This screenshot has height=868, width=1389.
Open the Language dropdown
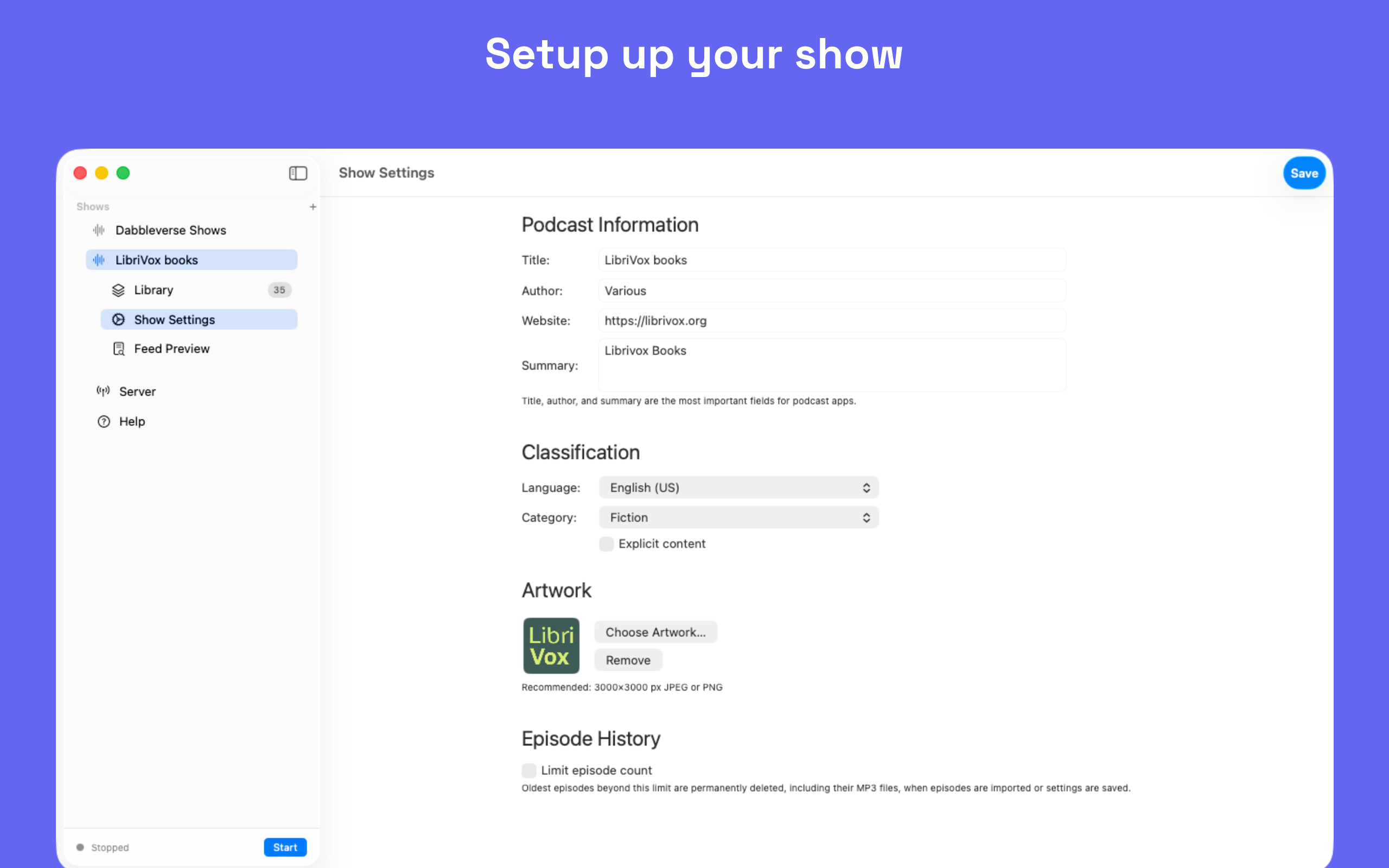[738, 488]
